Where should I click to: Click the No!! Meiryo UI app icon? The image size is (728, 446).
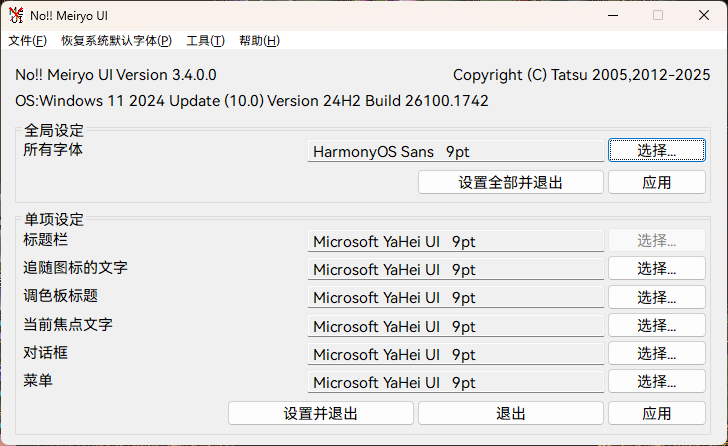tap(16, 15)
